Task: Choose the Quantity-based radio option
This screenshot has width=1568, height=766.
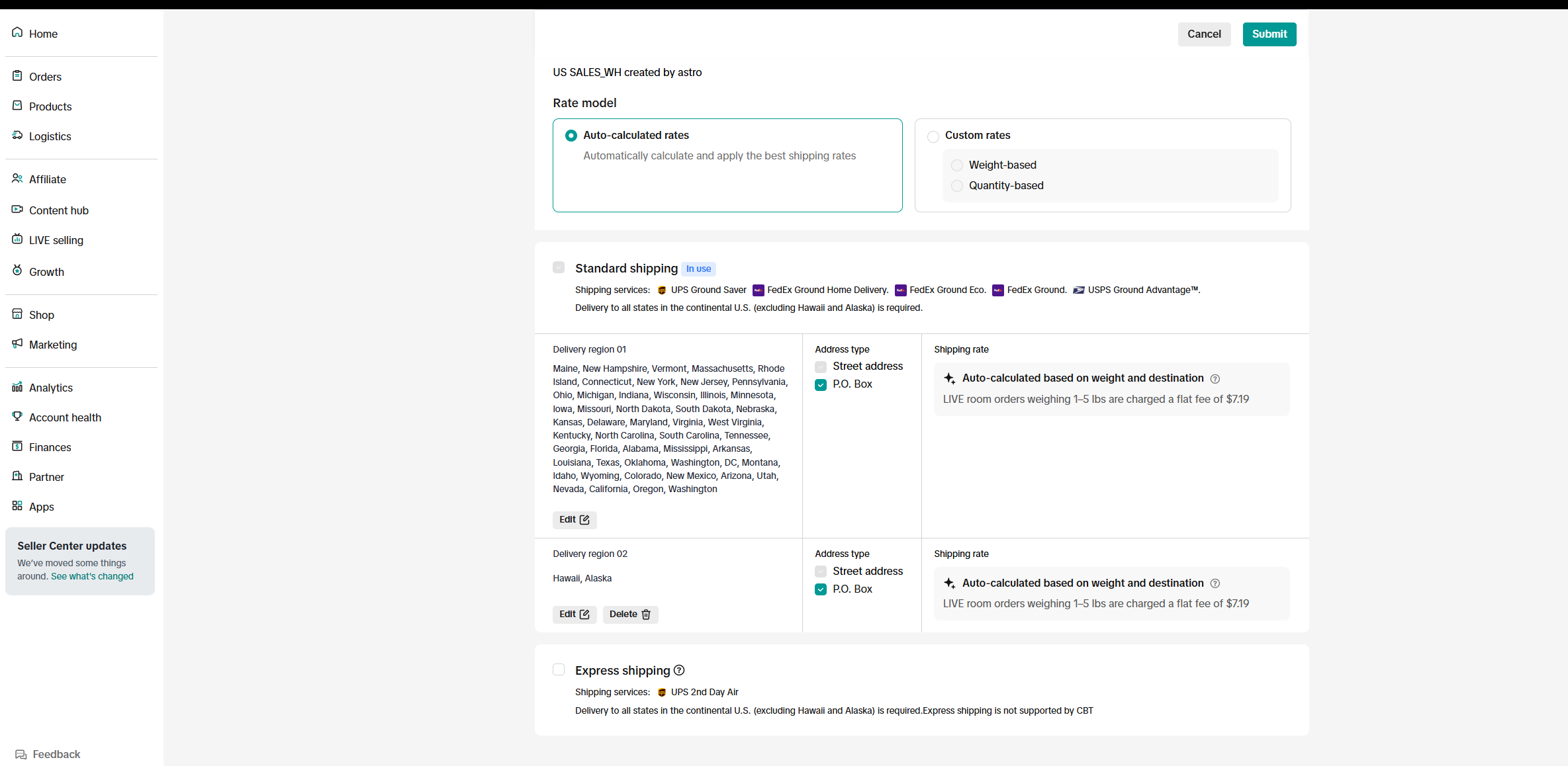Action: (x=957, y=186)
